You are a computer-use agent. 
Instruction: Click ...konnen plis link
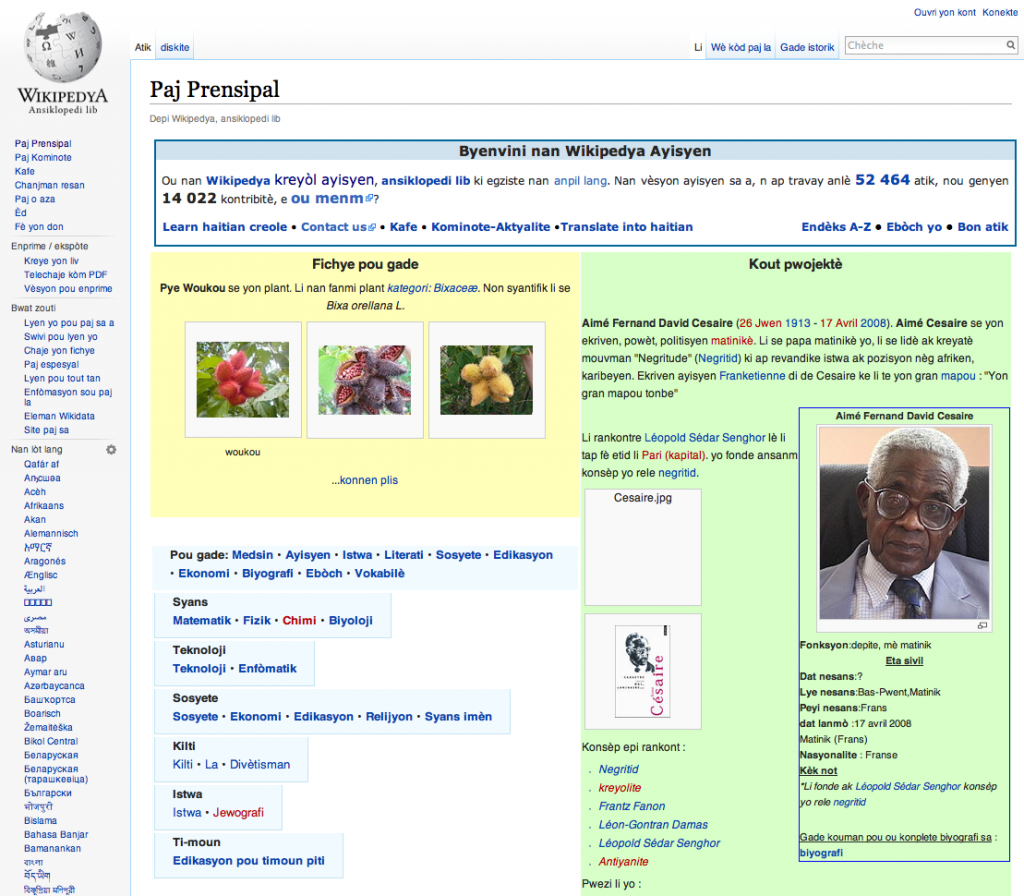coord(364,480)
